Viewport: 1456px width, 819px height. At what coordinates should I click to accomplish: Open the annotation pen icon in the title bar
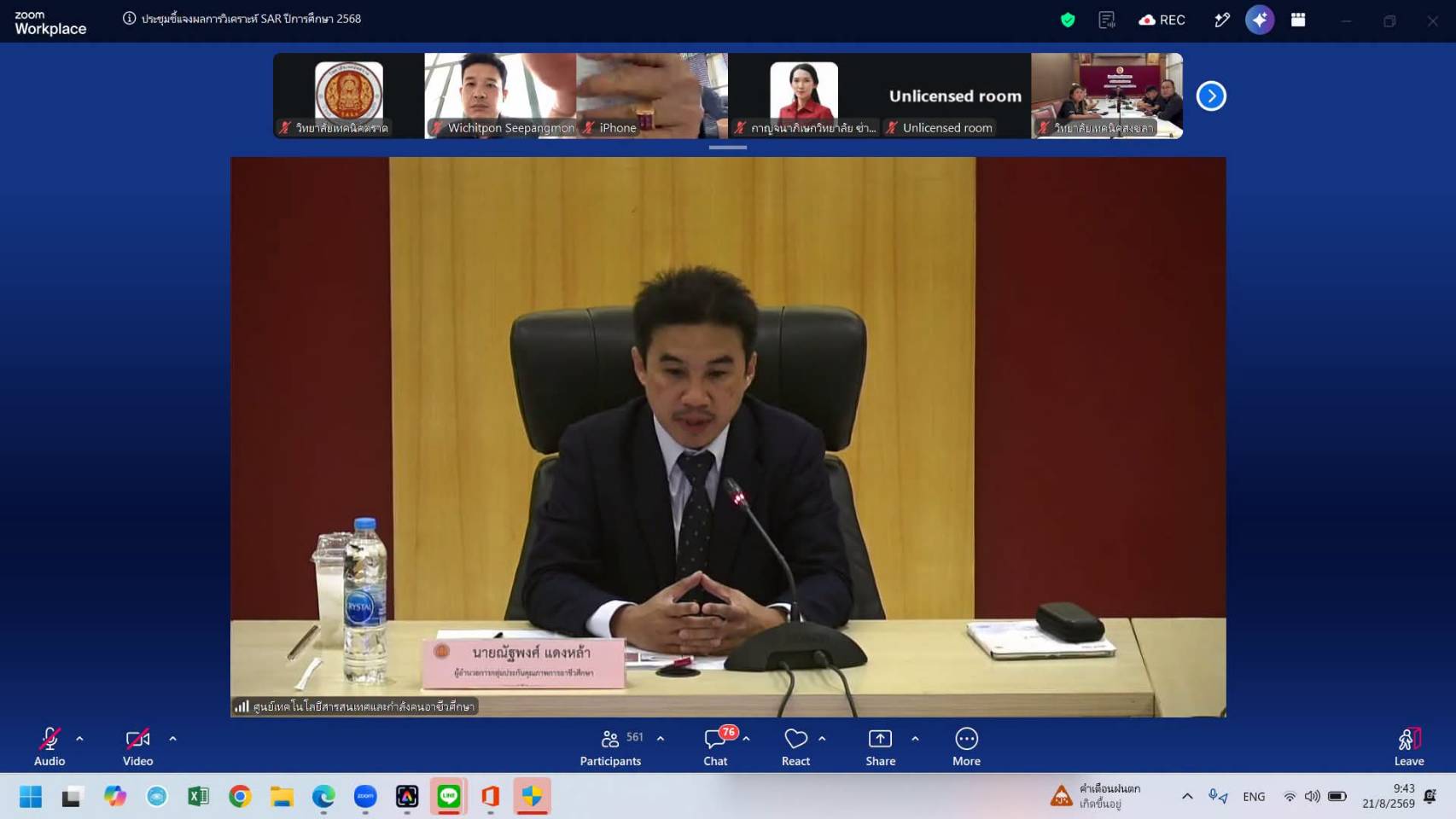(1222, 20)
